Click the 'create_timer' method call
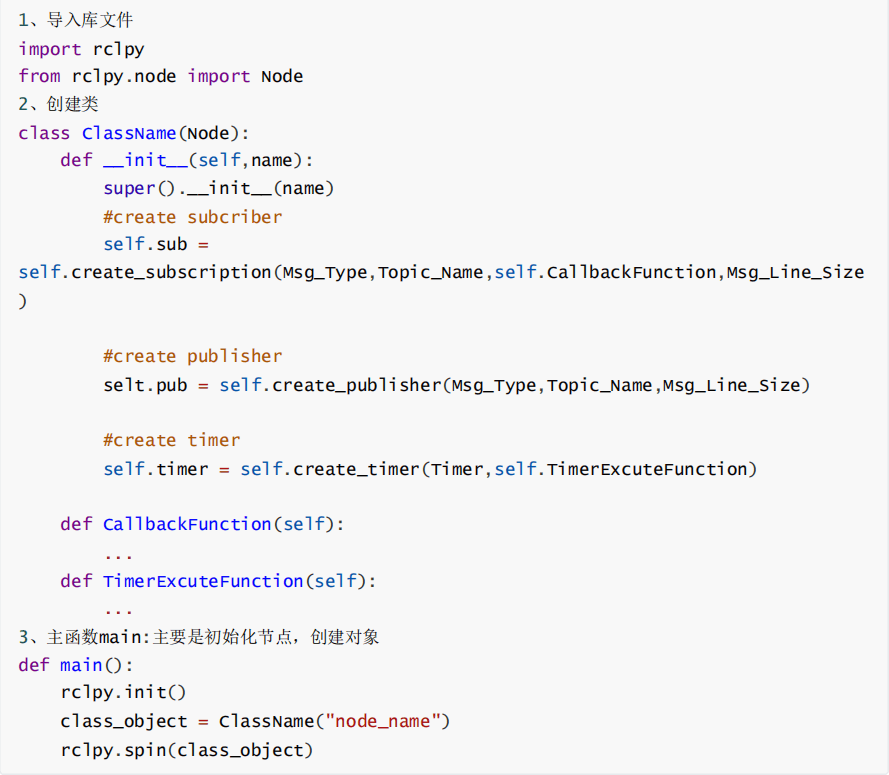889x775 pixels. [356, 469]
